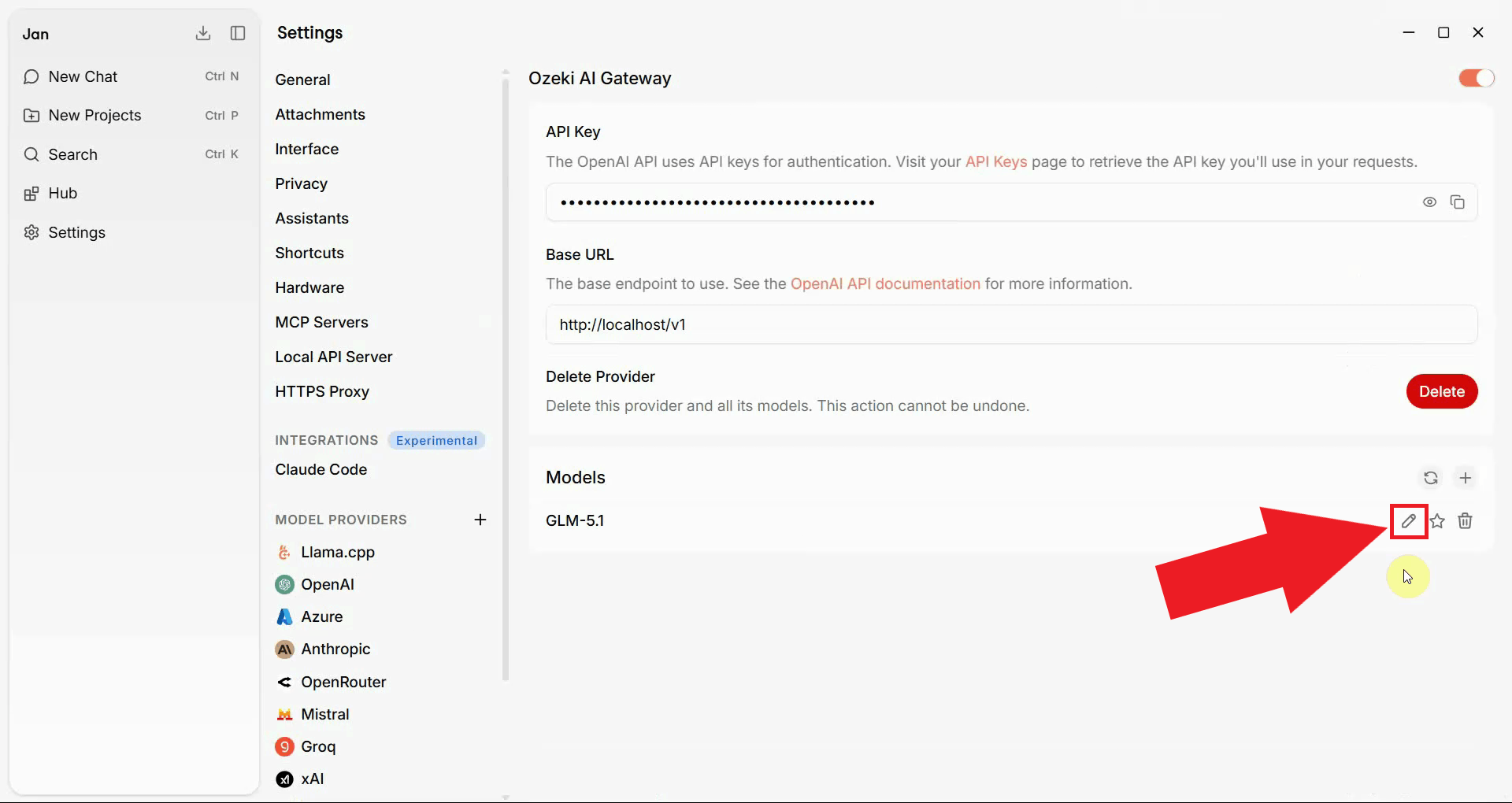This screenshot has height=803, width=1512.
Task: Delete the GLM-5.1 model with trash icon
Action: [x=1465, y=521]
